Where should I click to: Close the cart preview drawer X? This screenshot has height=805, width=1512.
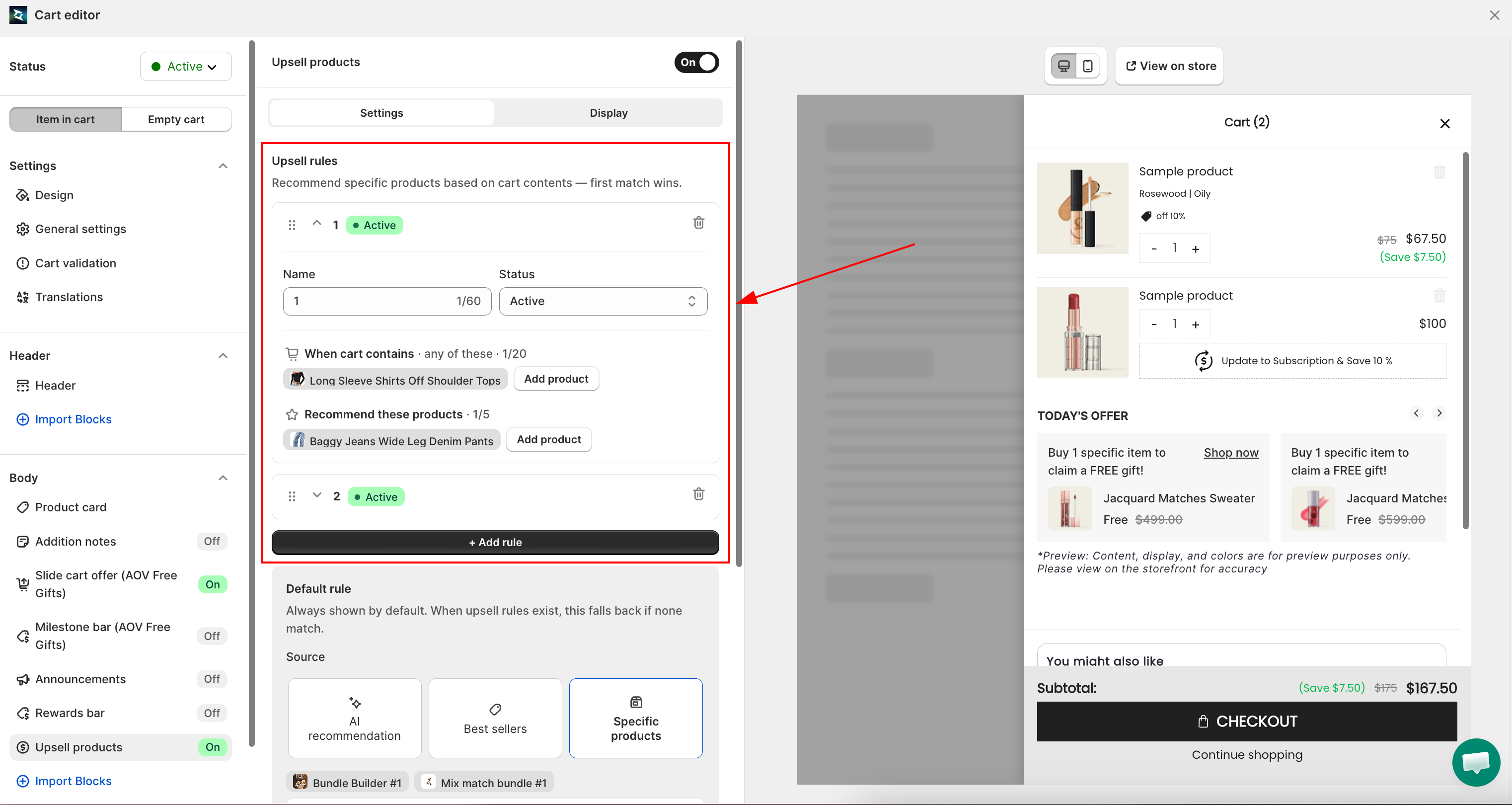point(1444,123)
